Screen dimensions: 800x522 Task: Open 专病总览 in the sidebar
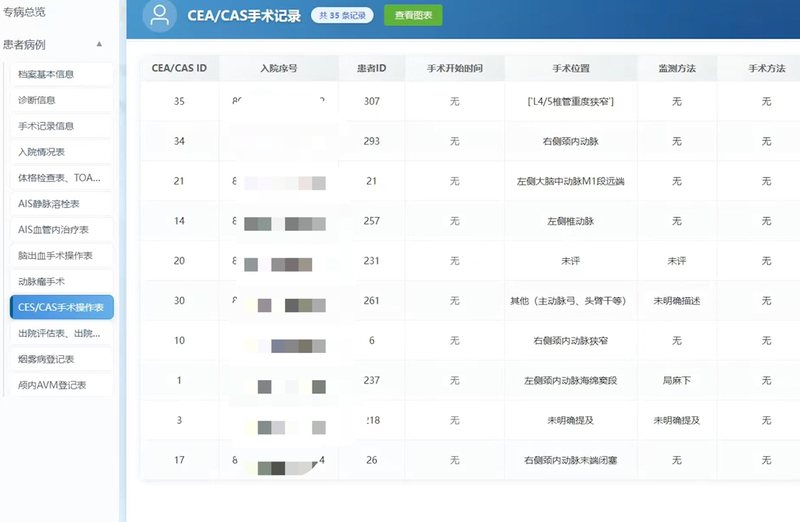coord(24,12)
